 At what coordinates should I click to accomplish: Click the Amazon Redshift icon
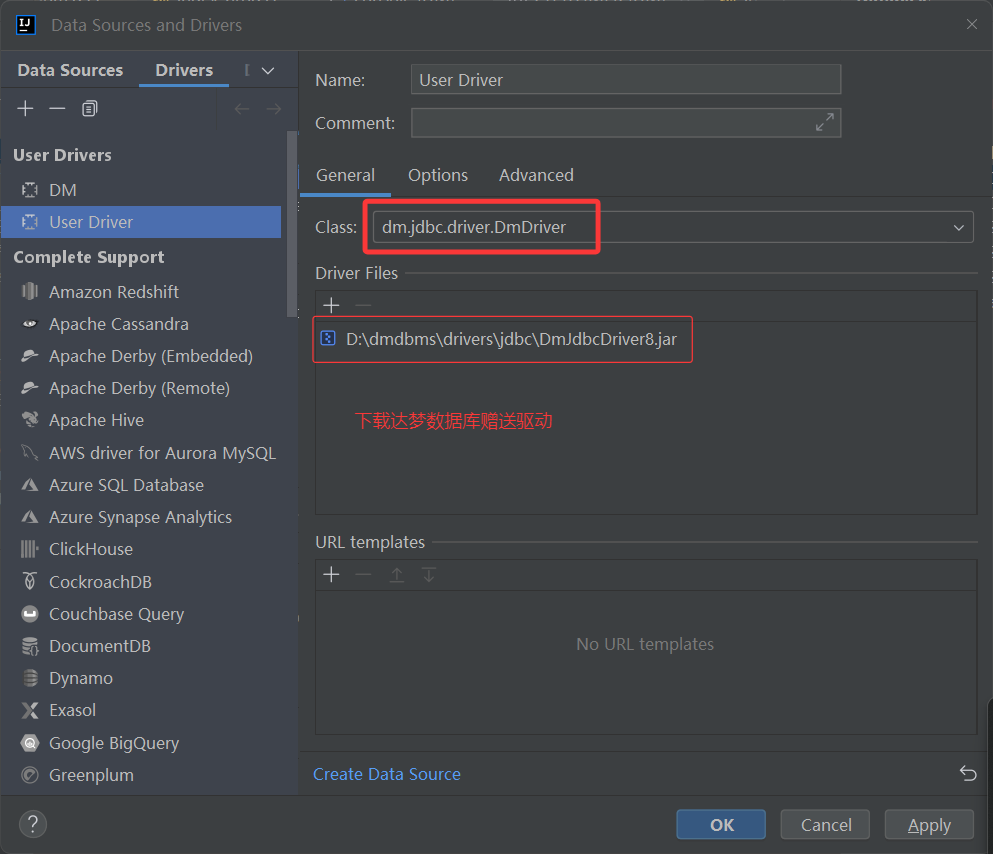click(30, 291)
